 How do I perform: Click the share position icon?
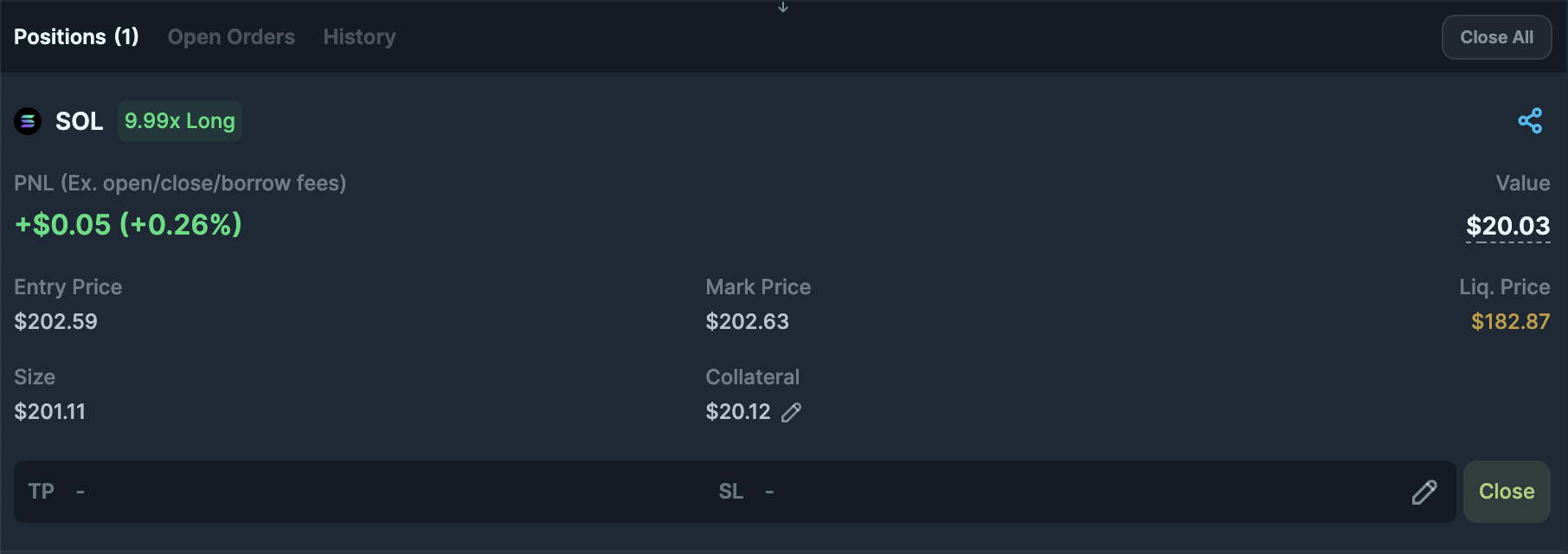pyautogui.click(x=1530, y=120)
